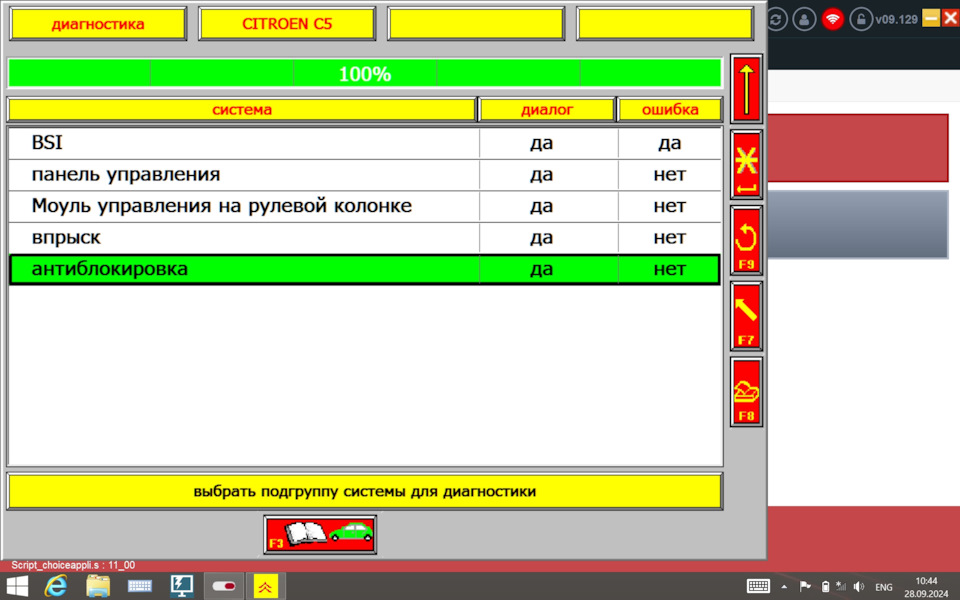Viewport: 960px width, 600px height.
Task: Open File Explorer from taskbar
Action: pyautogui.click(x=98, y=587)
